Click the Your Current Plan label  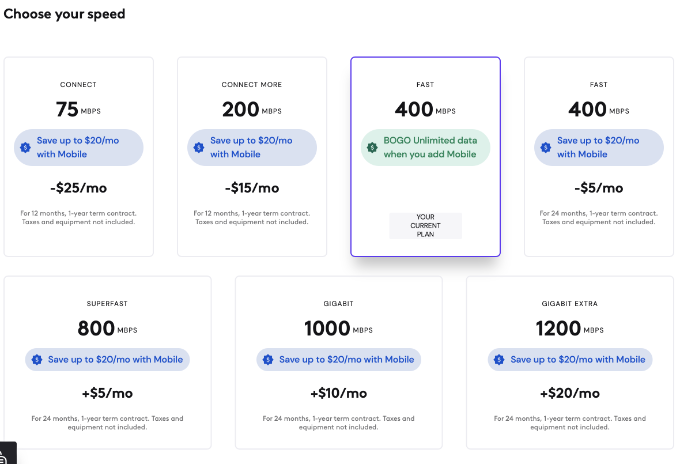coord(425,225)
